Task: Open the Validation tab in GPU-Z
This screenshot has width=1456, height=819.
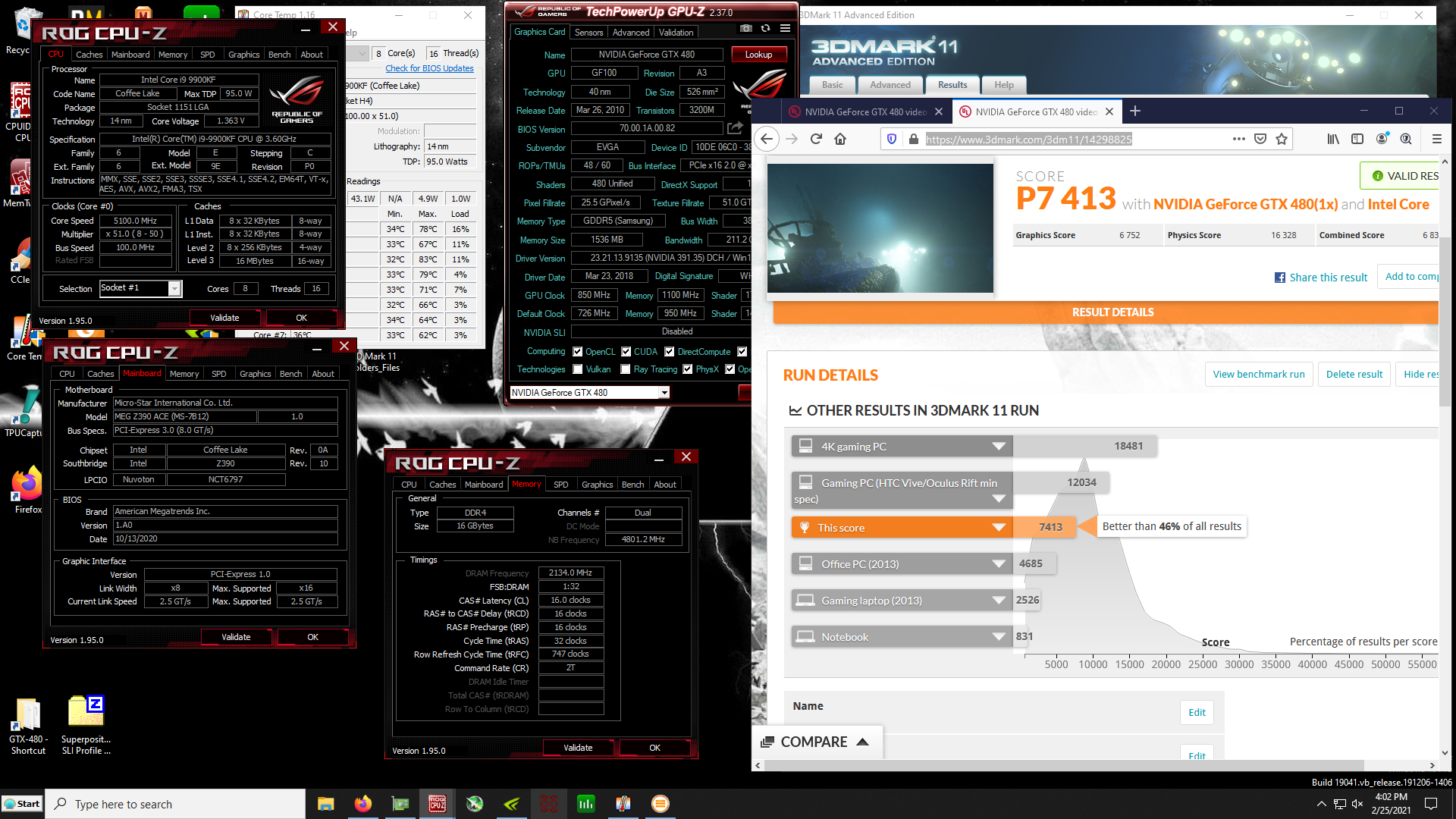Action: point(676,33)
